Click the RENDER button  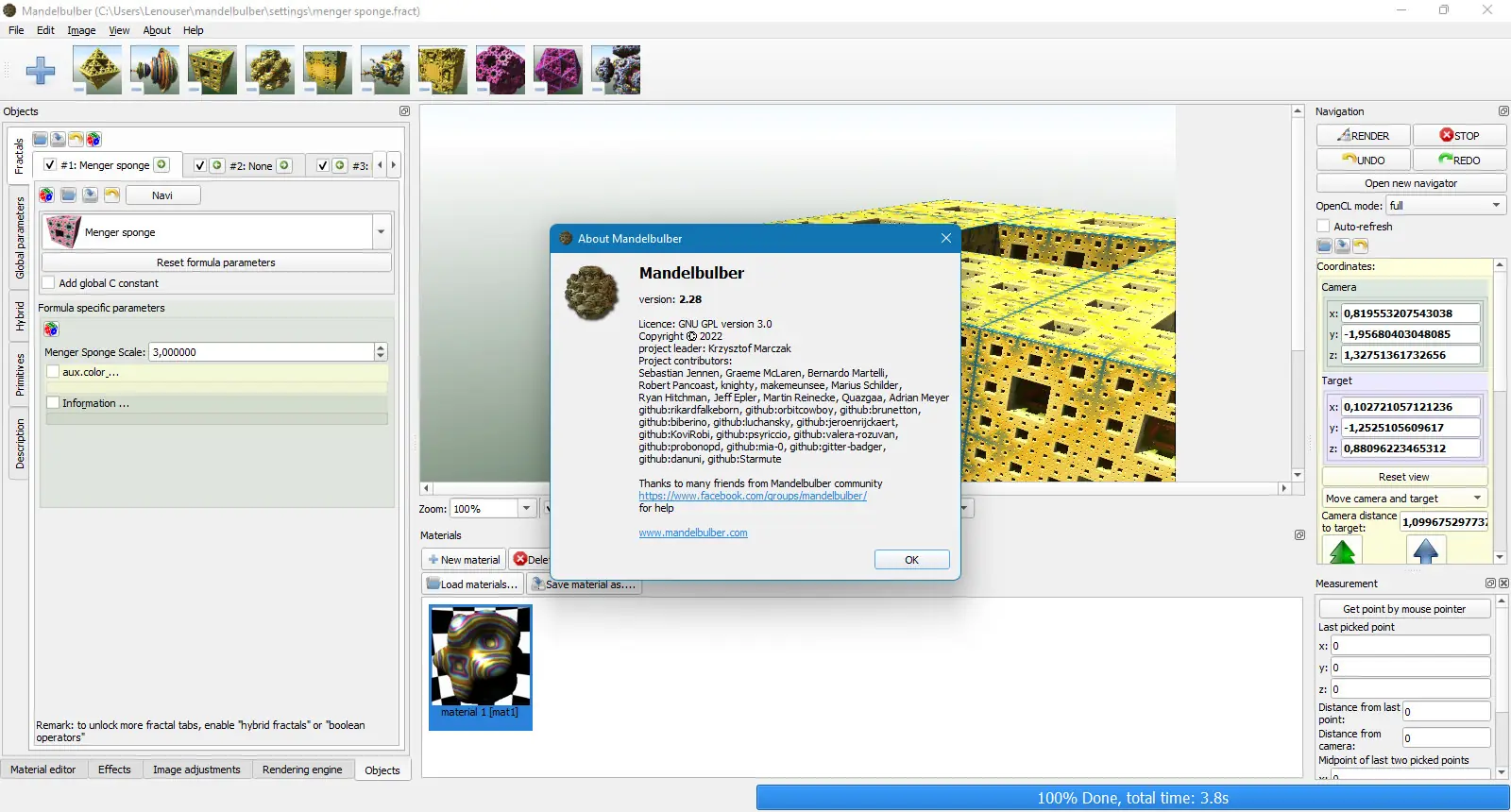1363,136
